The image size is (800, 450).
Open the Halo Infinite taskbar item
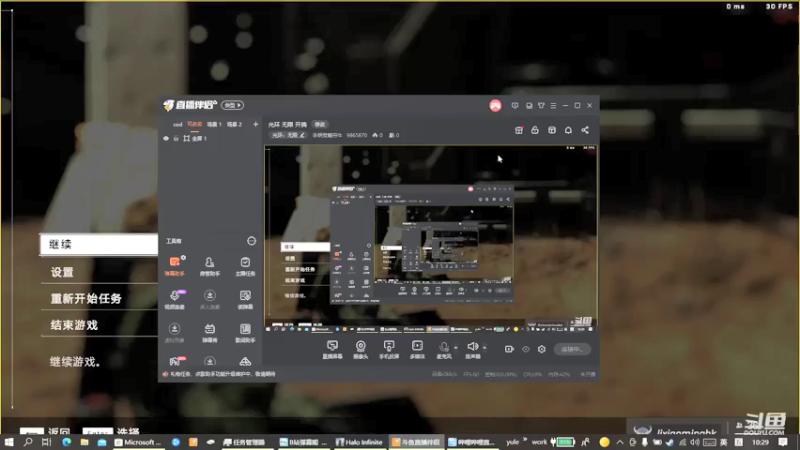coord(359,442)
